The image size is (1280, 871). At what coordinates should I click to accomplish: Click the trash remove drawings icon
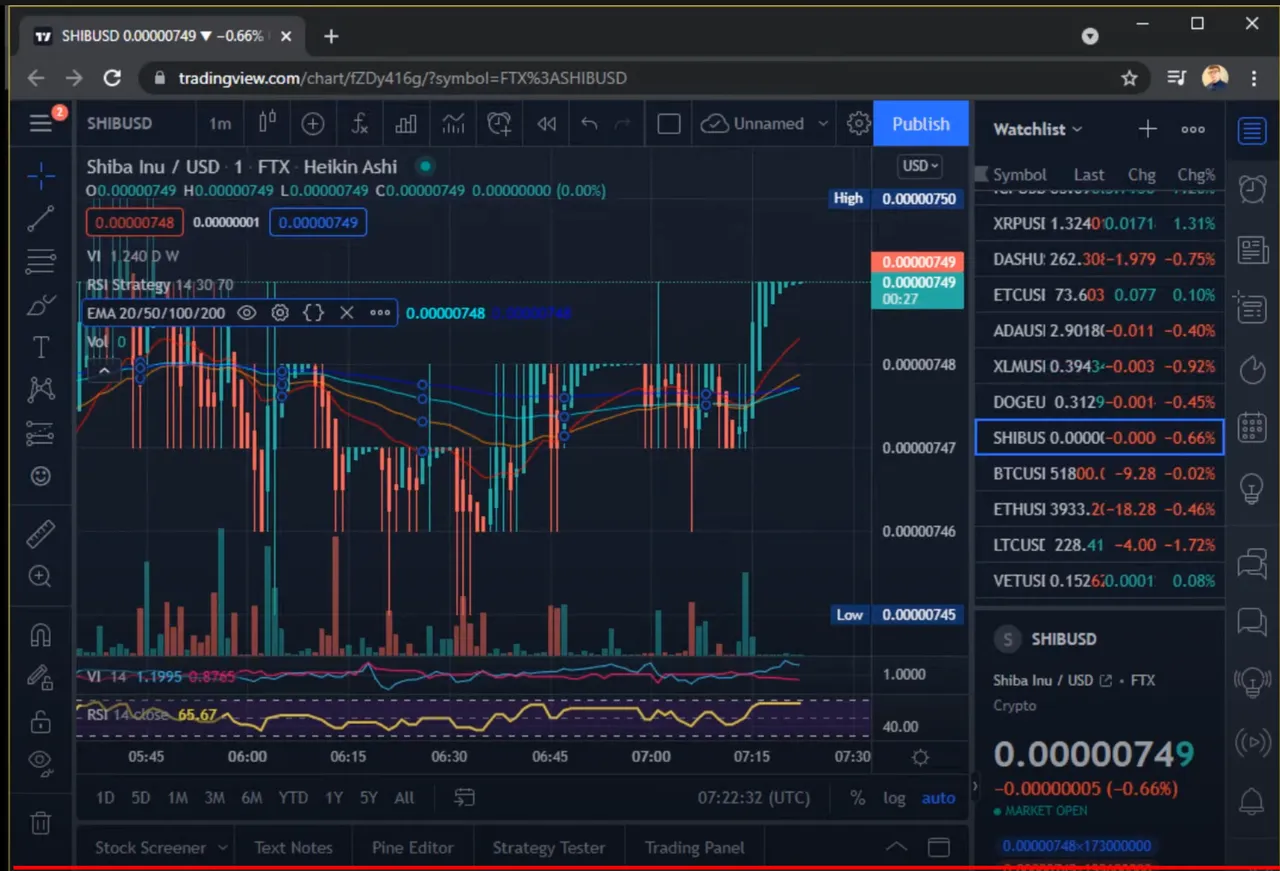[41, 823]
